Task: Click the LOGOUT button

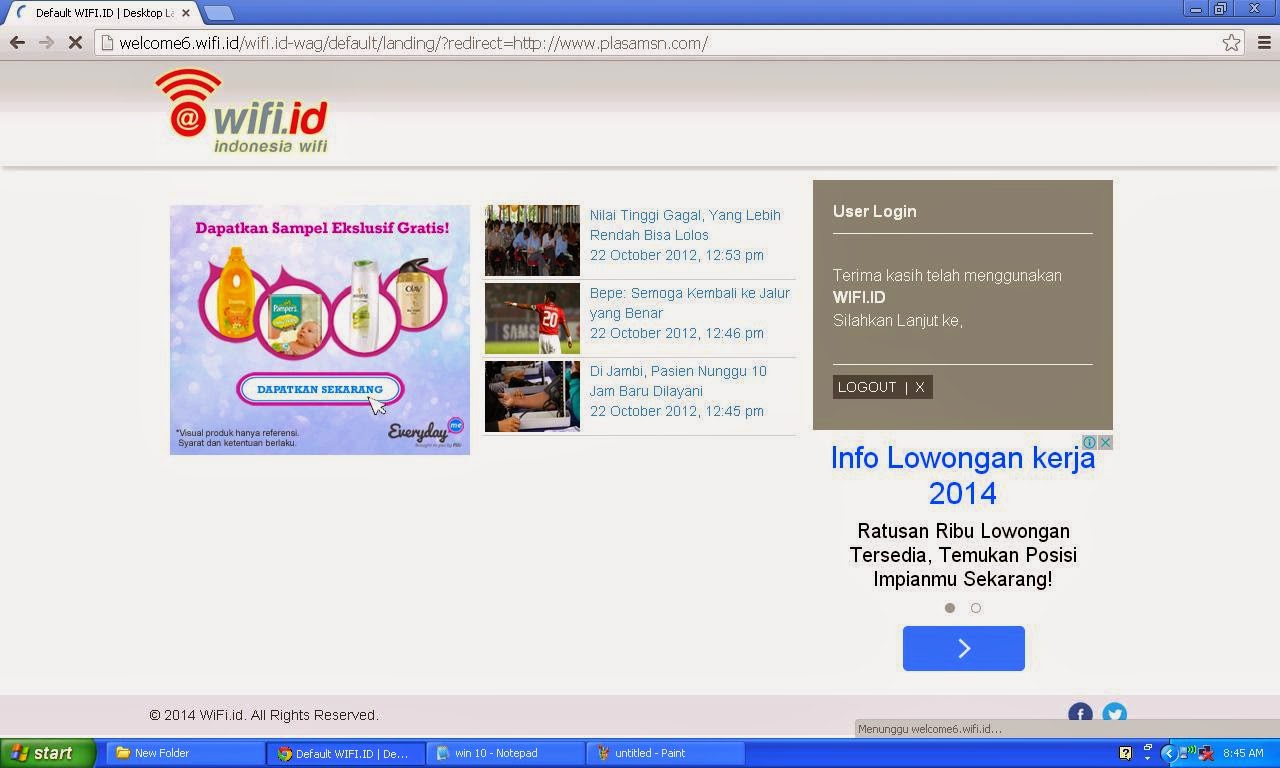Action: tap(882, 387)
